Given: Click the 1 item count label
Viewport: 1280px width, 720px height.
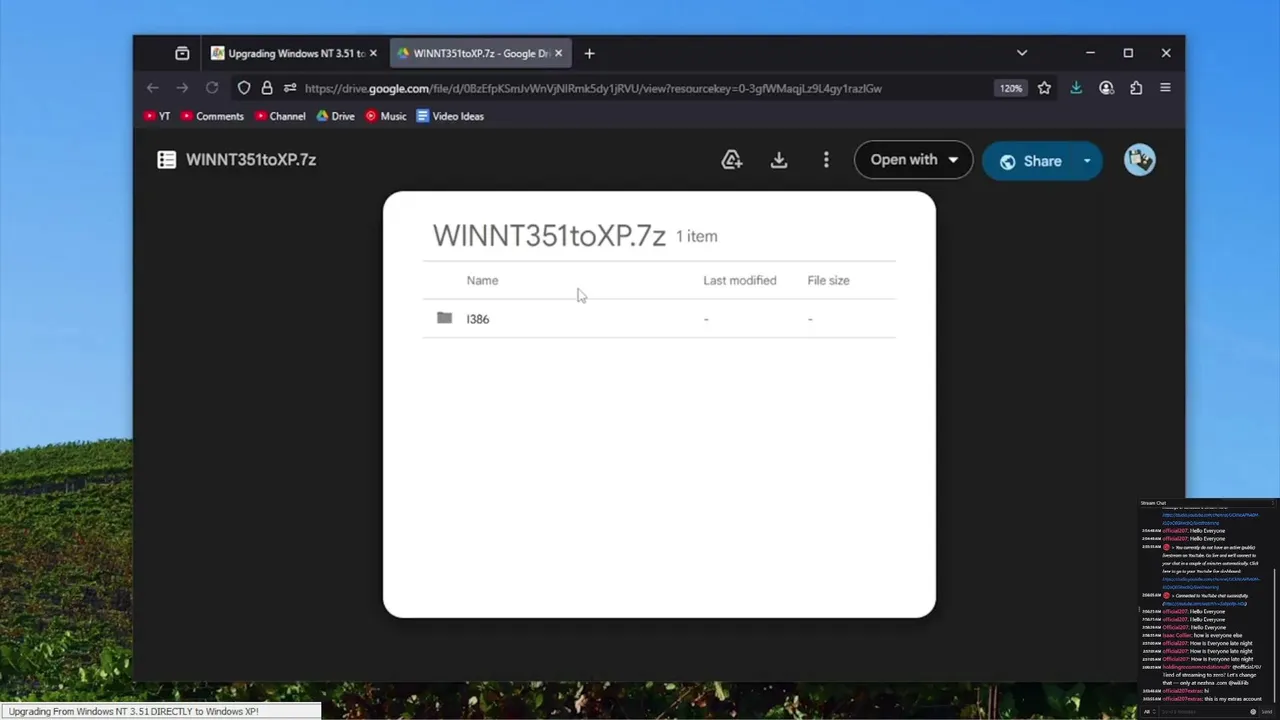Looking at the screenshot, I should [x=697, y=237].
